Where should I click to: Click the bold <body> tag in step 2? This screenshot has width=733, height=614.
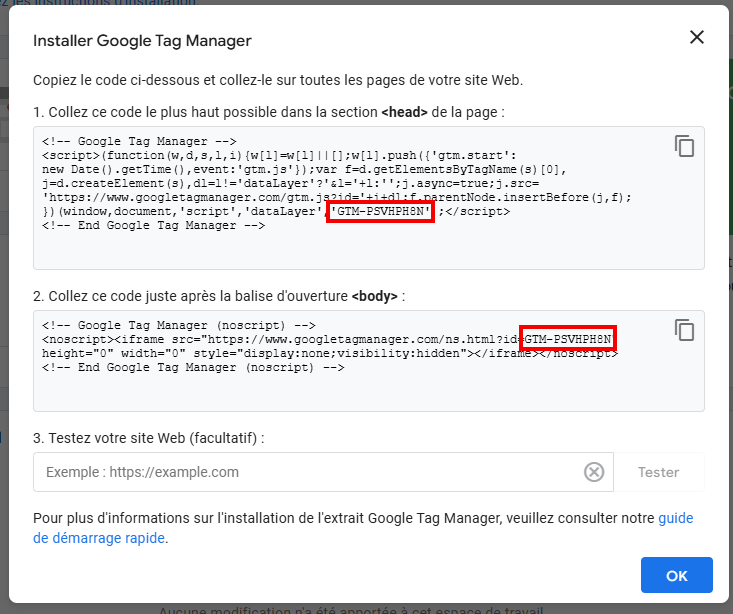pyautogui.click(x=374, y=296)
